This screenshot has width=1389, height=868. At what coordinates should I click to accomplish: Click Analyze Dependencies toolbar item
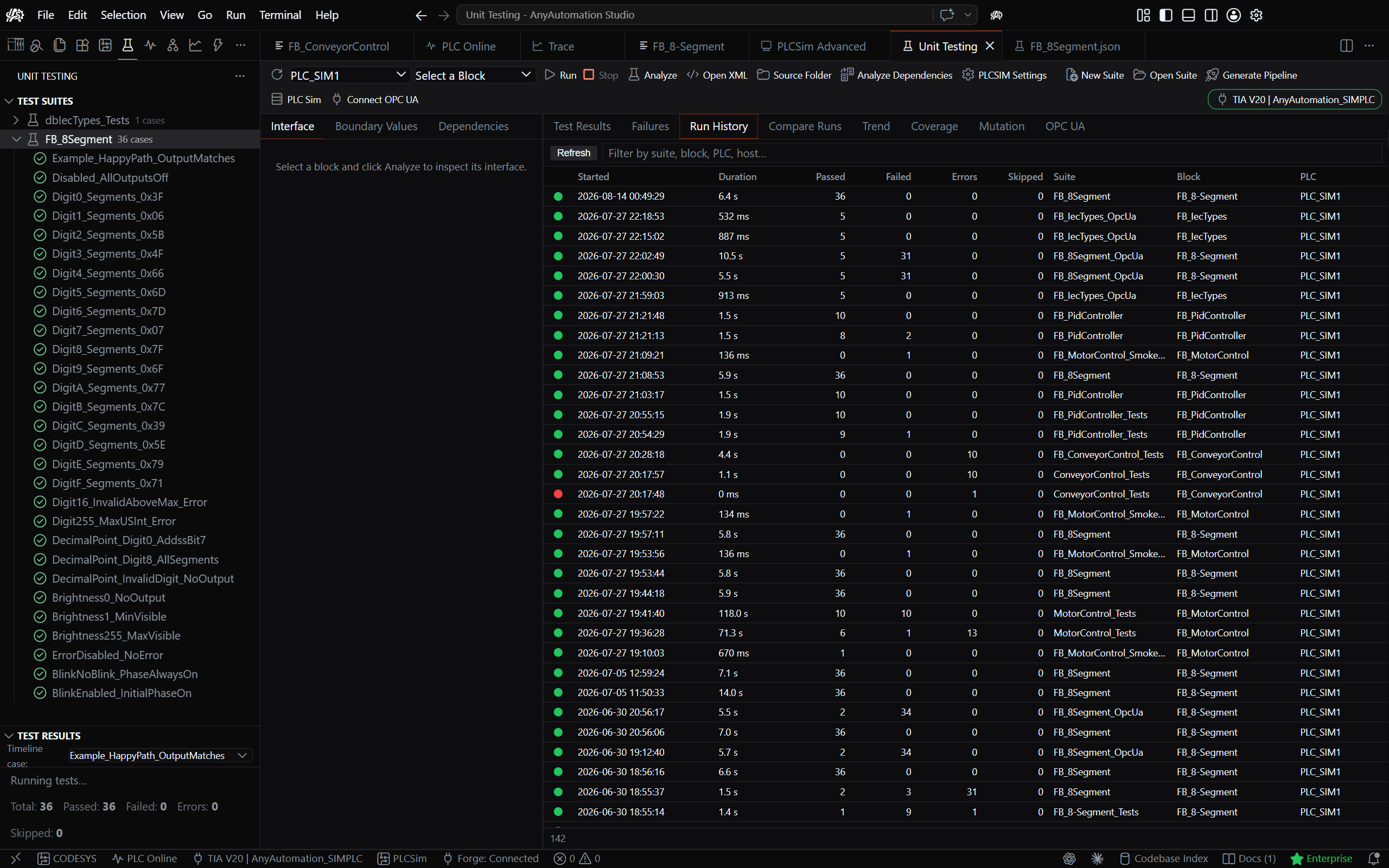click(896, 75)
